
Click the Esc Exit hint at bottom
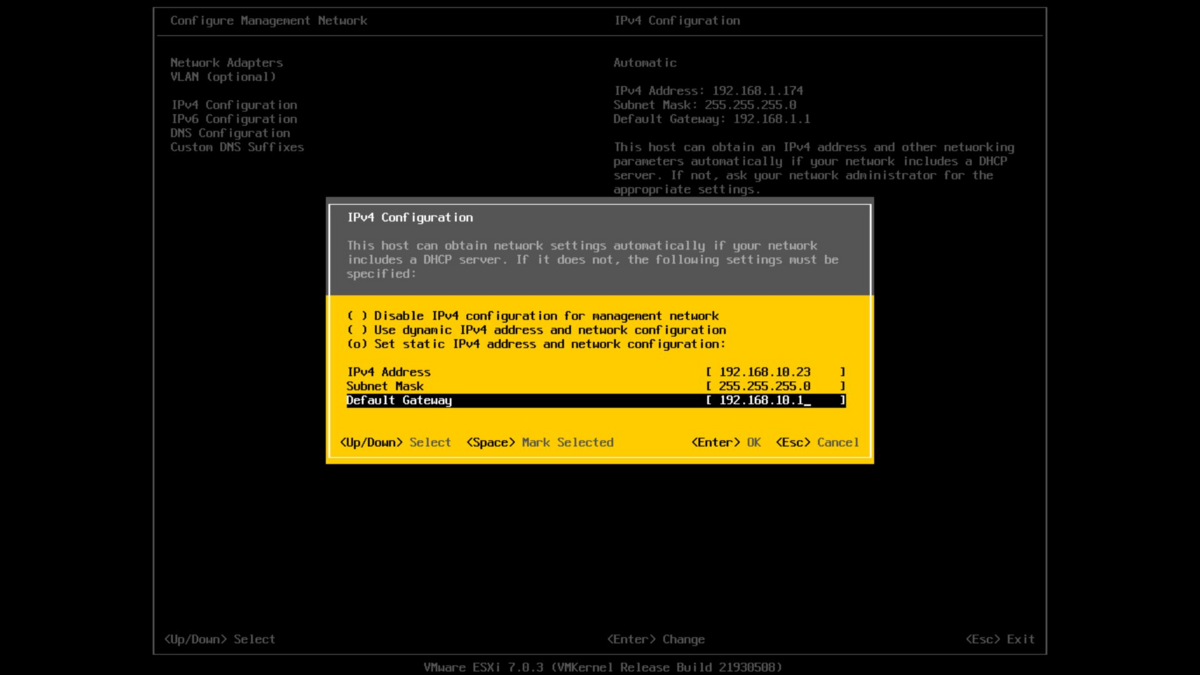tap(1000, 639)
